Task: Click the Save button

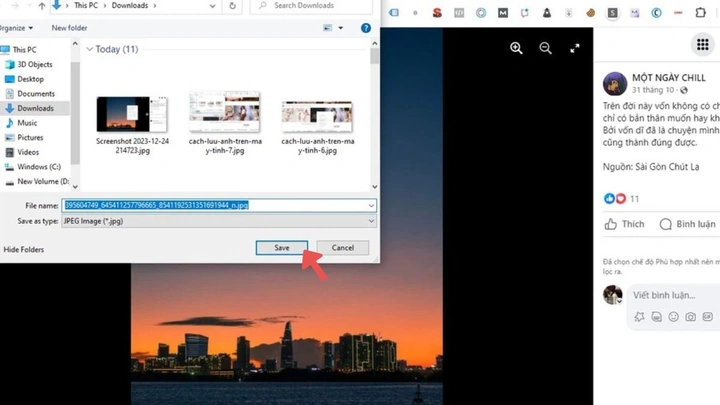Action: coord(281,248)
